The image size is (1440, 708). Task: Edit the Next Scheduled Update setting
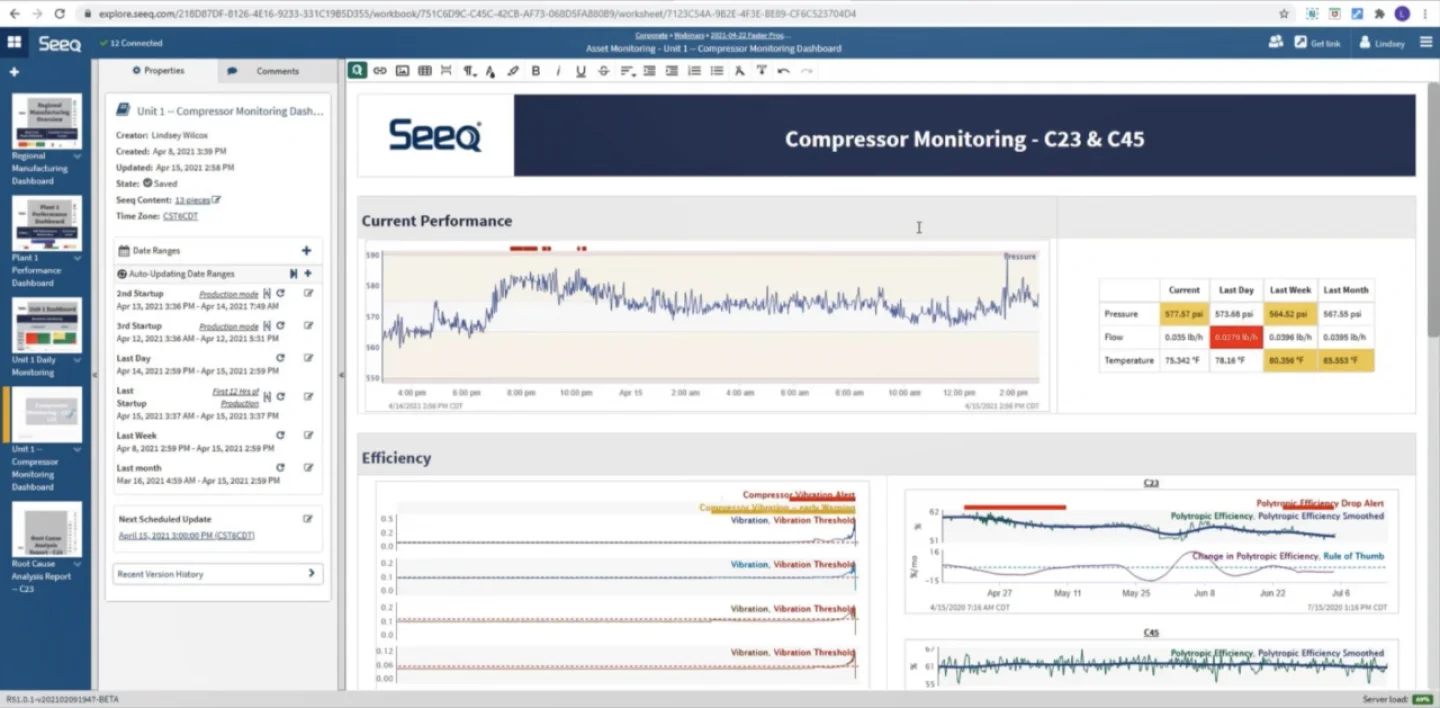pos(308,519)
